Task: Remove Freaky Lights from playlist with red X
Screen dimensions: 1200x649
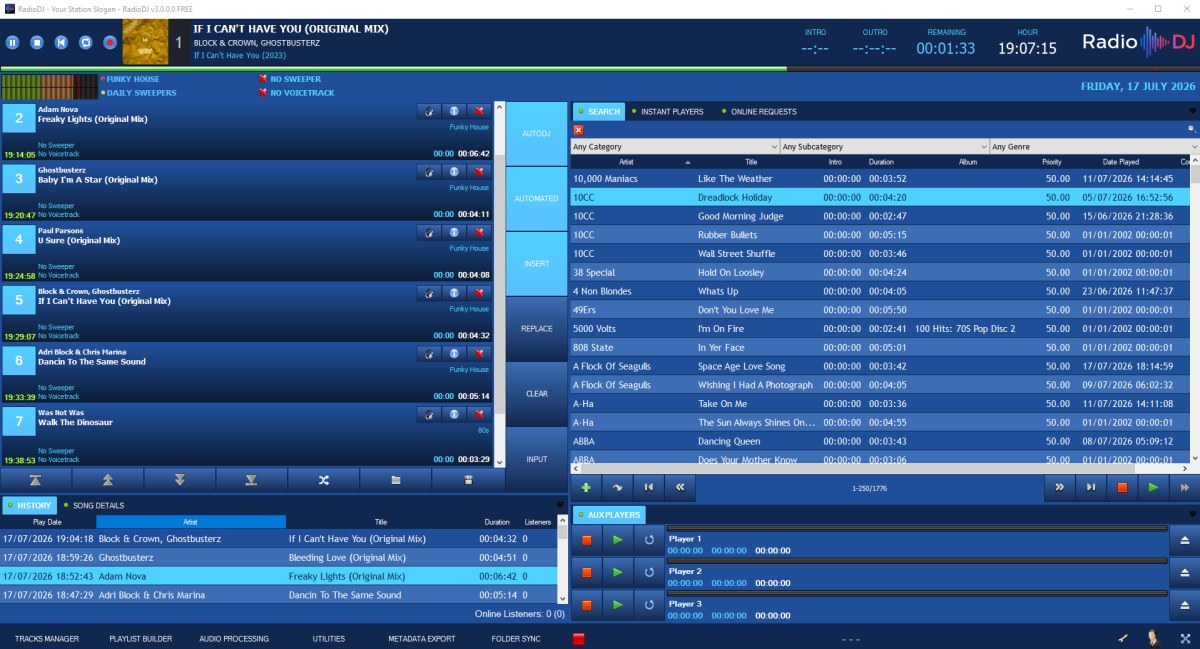Action: [x=479, y=112]
